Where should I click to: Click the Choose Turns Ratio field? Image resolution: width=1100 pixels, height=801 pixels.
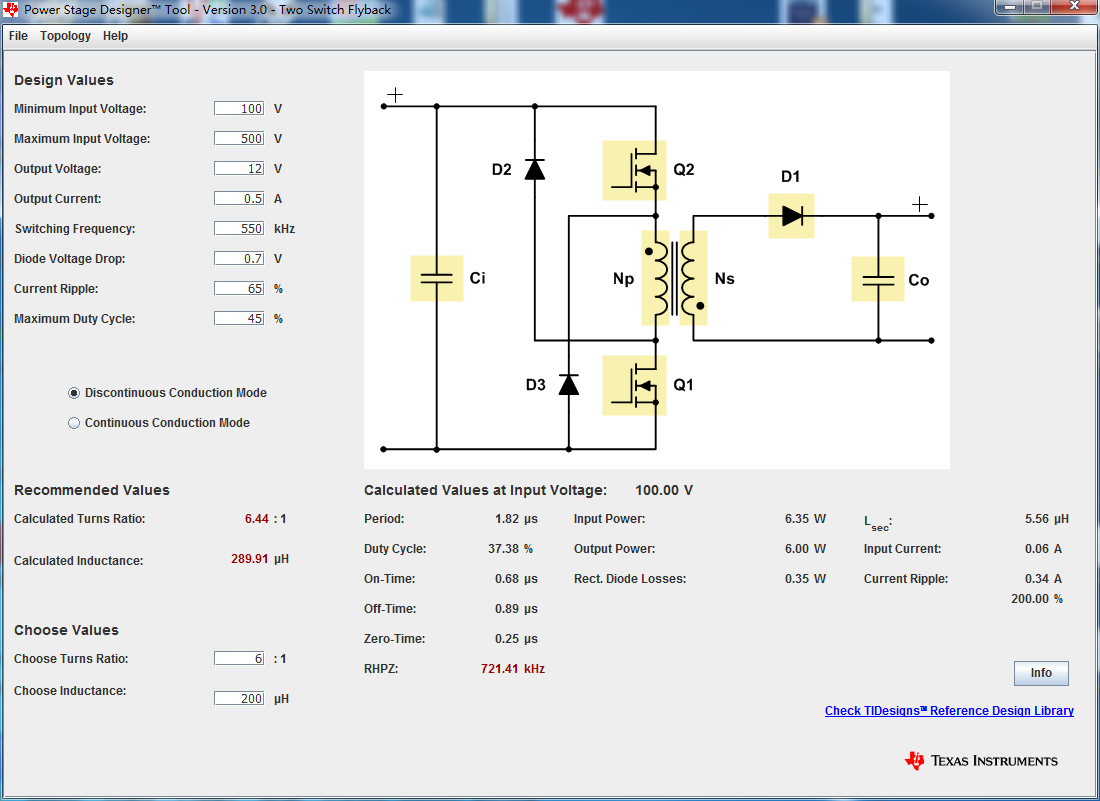(239, 658)
